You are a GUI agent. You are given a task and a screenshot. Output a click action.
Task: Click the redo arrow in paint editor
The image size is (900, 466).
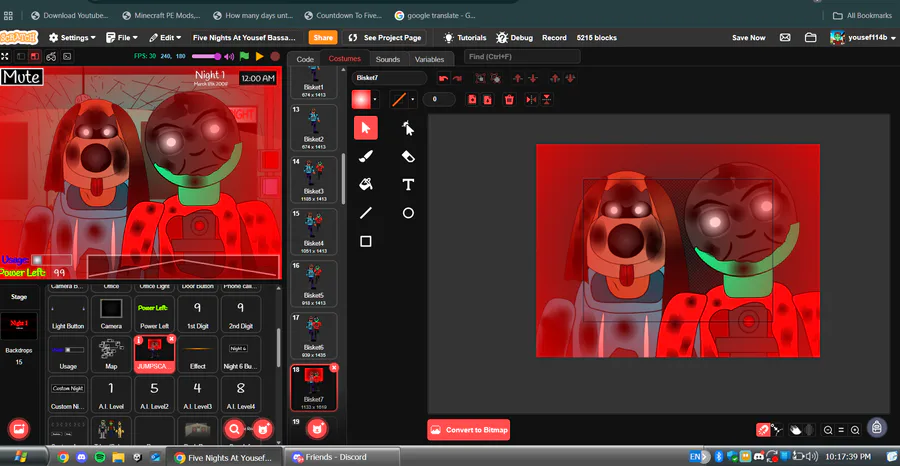click(457, 78)
